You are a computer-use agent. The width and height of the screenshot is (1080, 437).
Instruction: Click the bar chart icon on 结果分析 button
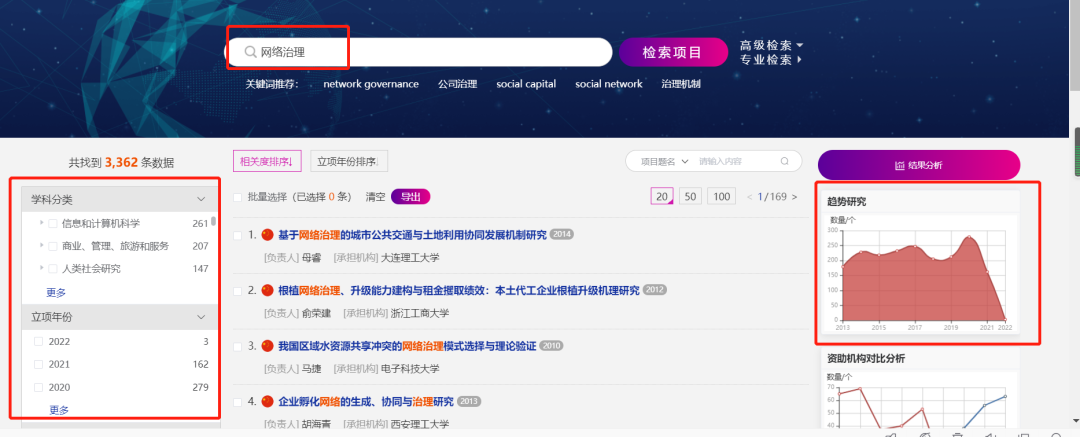tap(900, 165)
